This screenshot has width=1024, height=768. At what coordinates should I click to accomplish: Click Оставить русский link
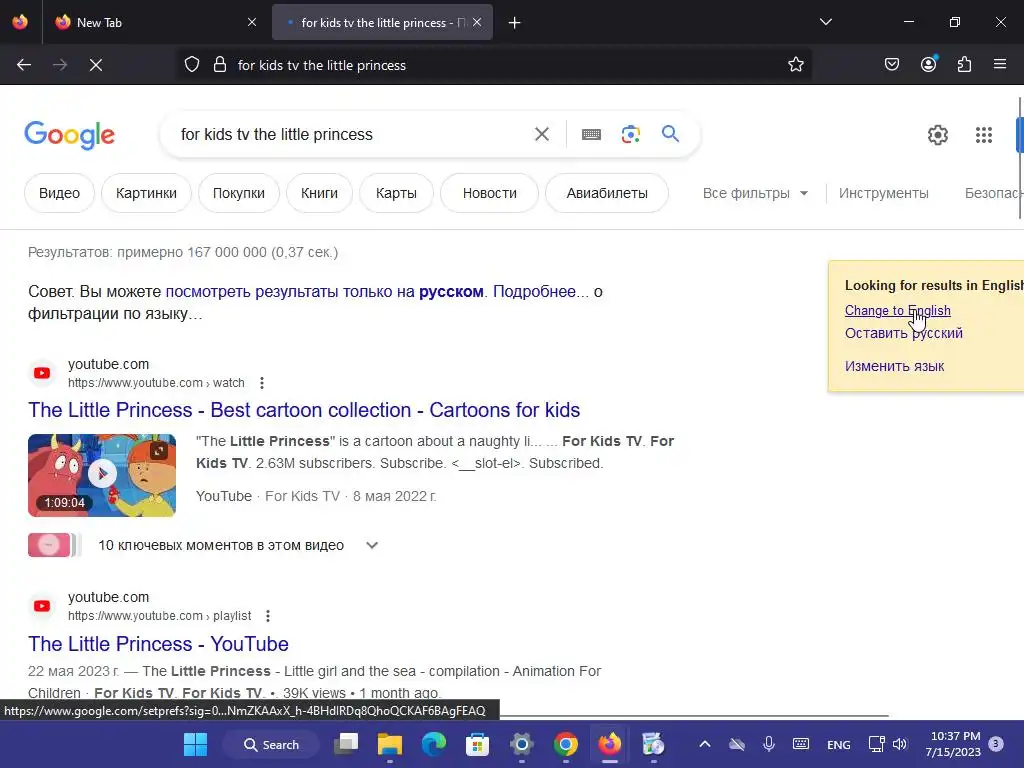point(904,333)
